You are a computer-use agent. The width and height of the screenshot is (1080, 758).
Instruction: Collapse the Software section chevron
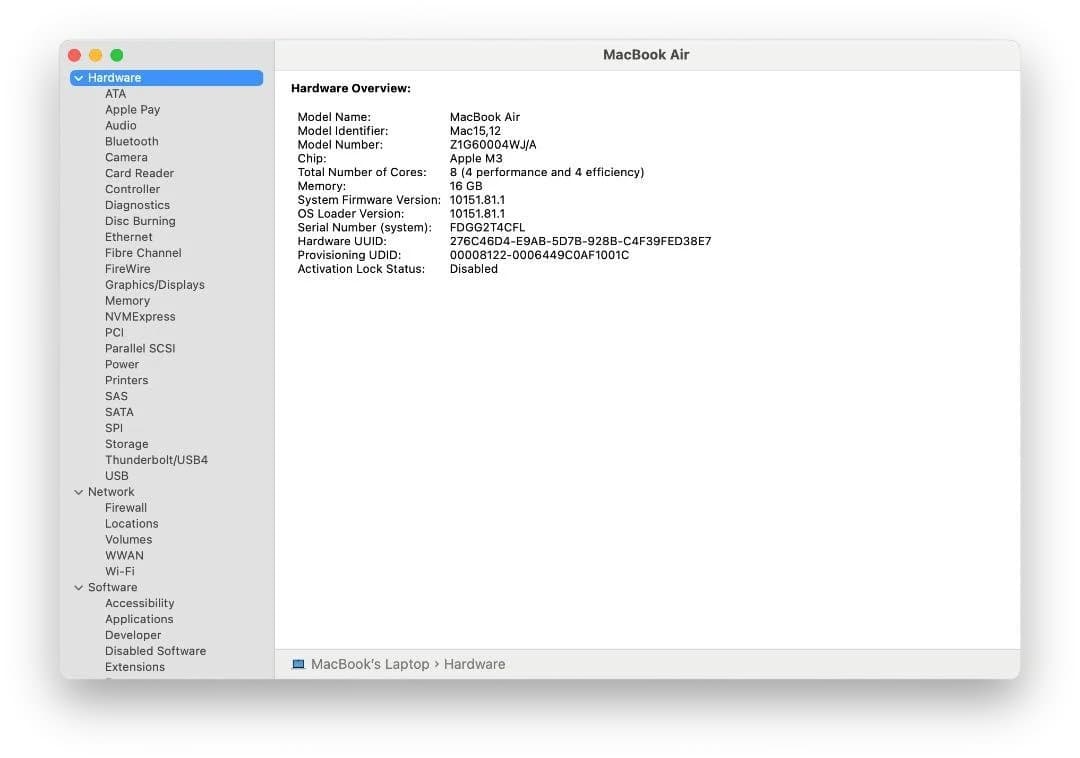point(79,587)
